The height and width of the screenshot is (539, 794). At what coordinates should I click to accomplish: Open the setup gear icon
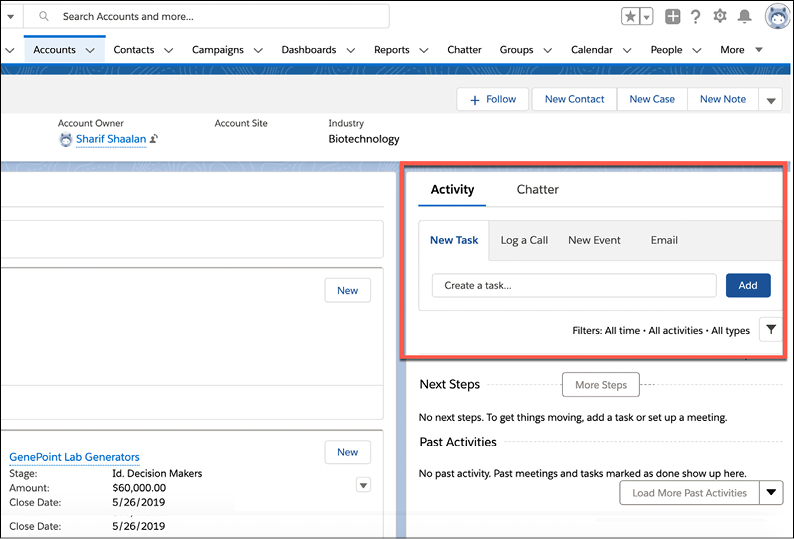pos(720,16)
